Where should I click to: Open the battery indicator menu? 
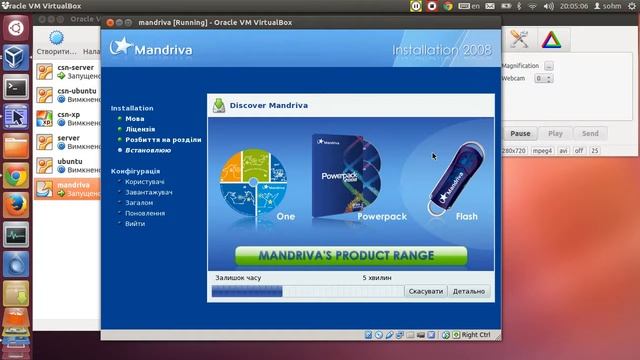[506, 6]
